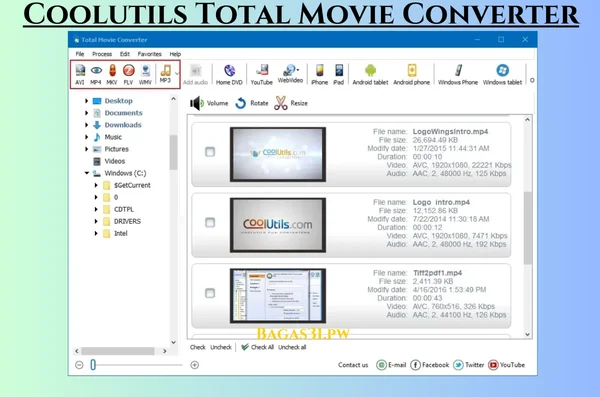Tick the checkbox for LogoWingsIntro.mp4
600x397 pixels.
click(210, 152)
